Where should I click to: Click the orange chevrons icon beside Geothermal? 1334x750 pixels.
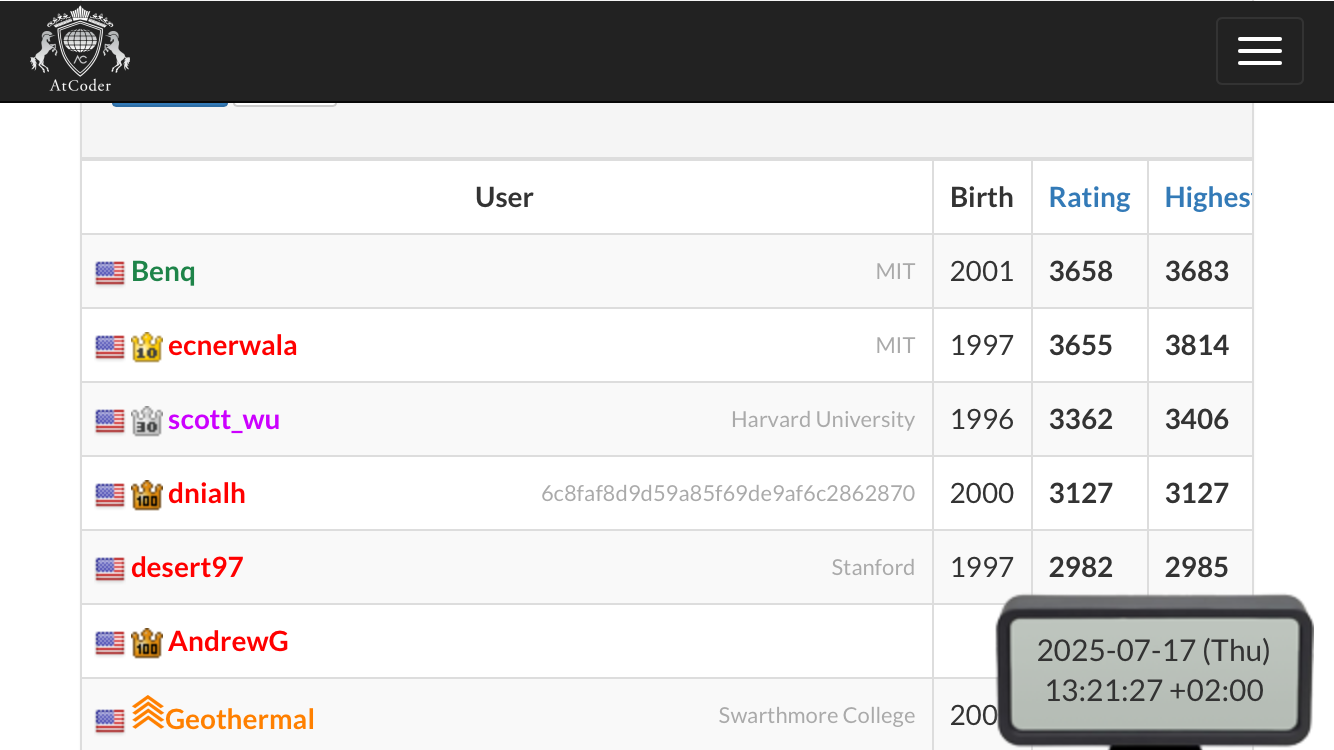point(147,712)
